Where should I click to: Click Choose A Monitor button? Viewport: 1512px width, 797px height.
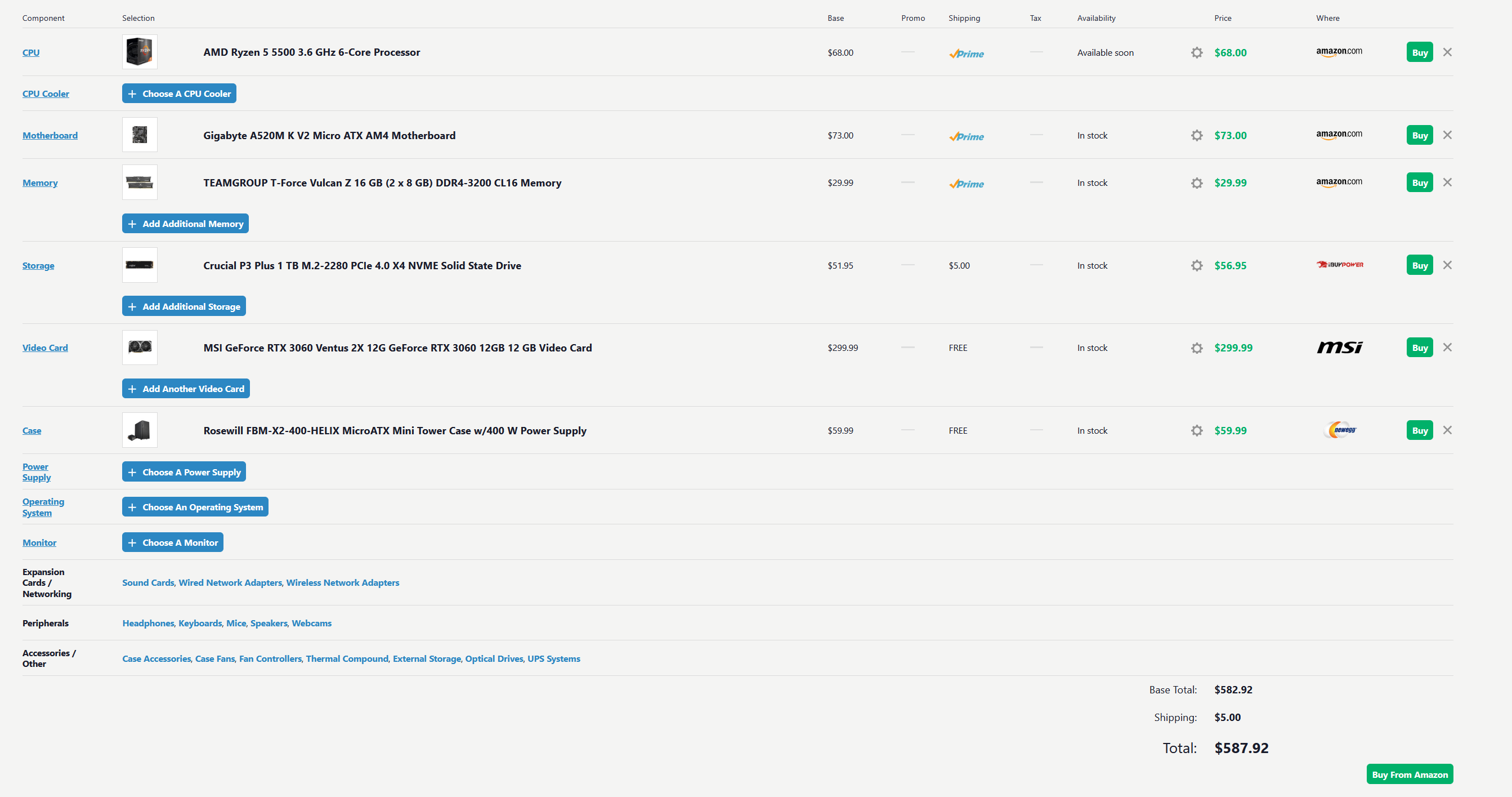pos(173,542)
